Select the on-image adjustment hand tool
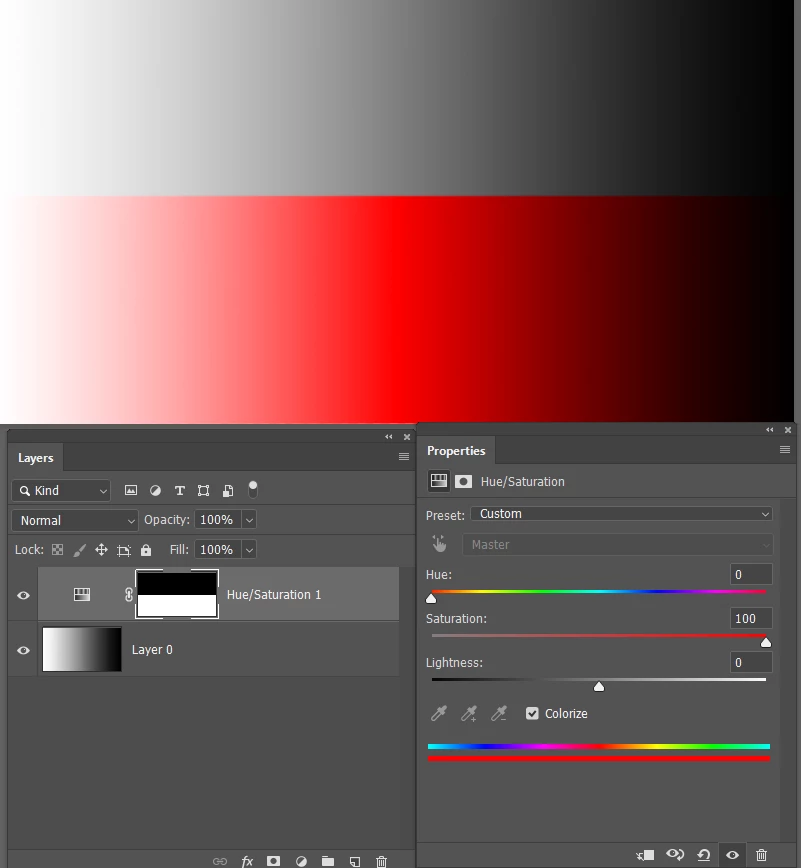 tap(440, 544)
